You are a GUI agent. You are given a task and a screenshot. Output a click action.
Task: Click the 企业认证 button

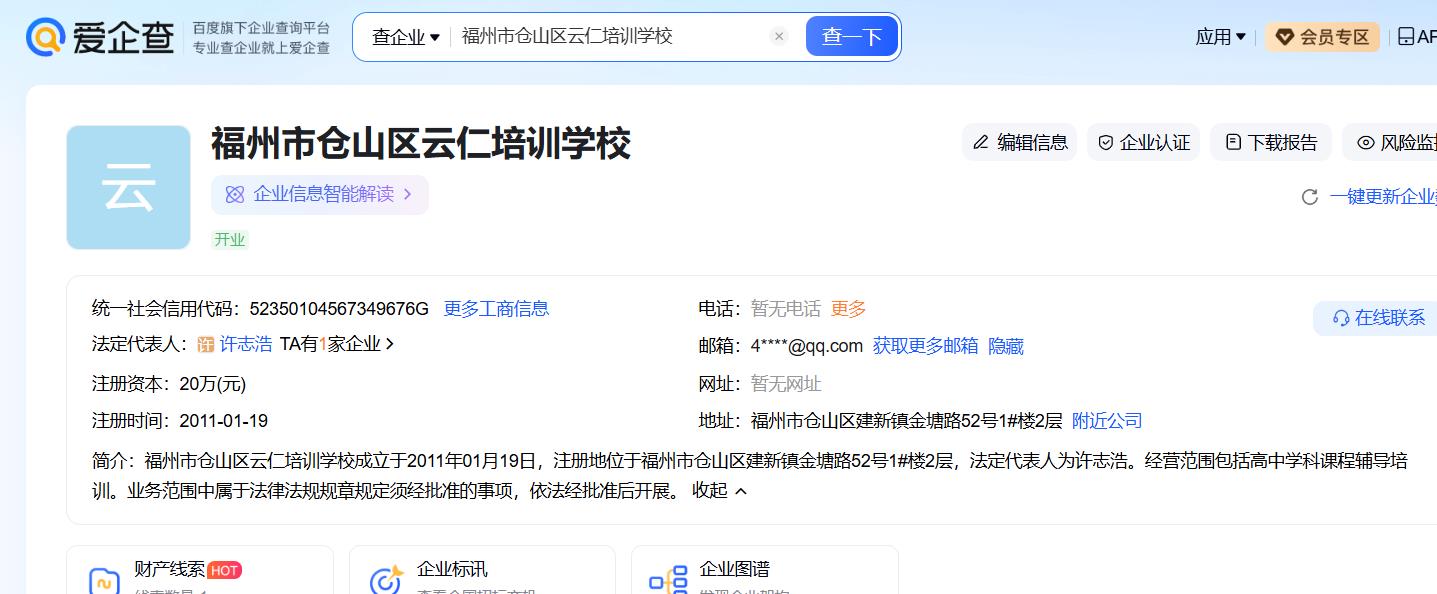(1144, 143)
